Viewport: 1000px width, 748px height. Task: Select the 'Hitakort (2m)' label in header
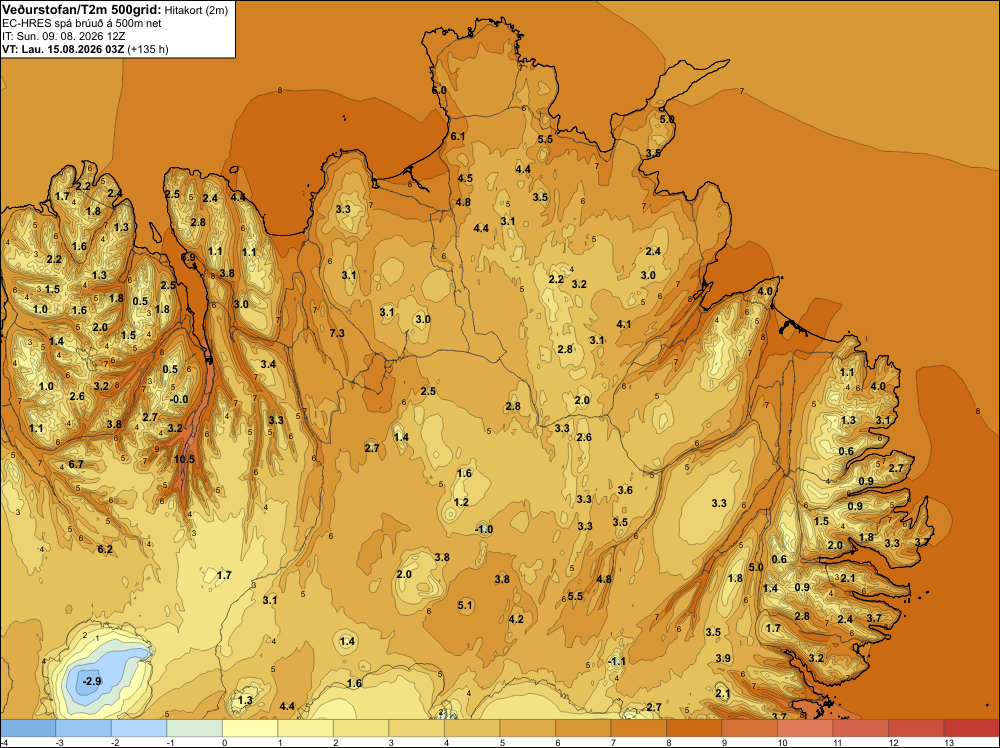coord(196,10)
